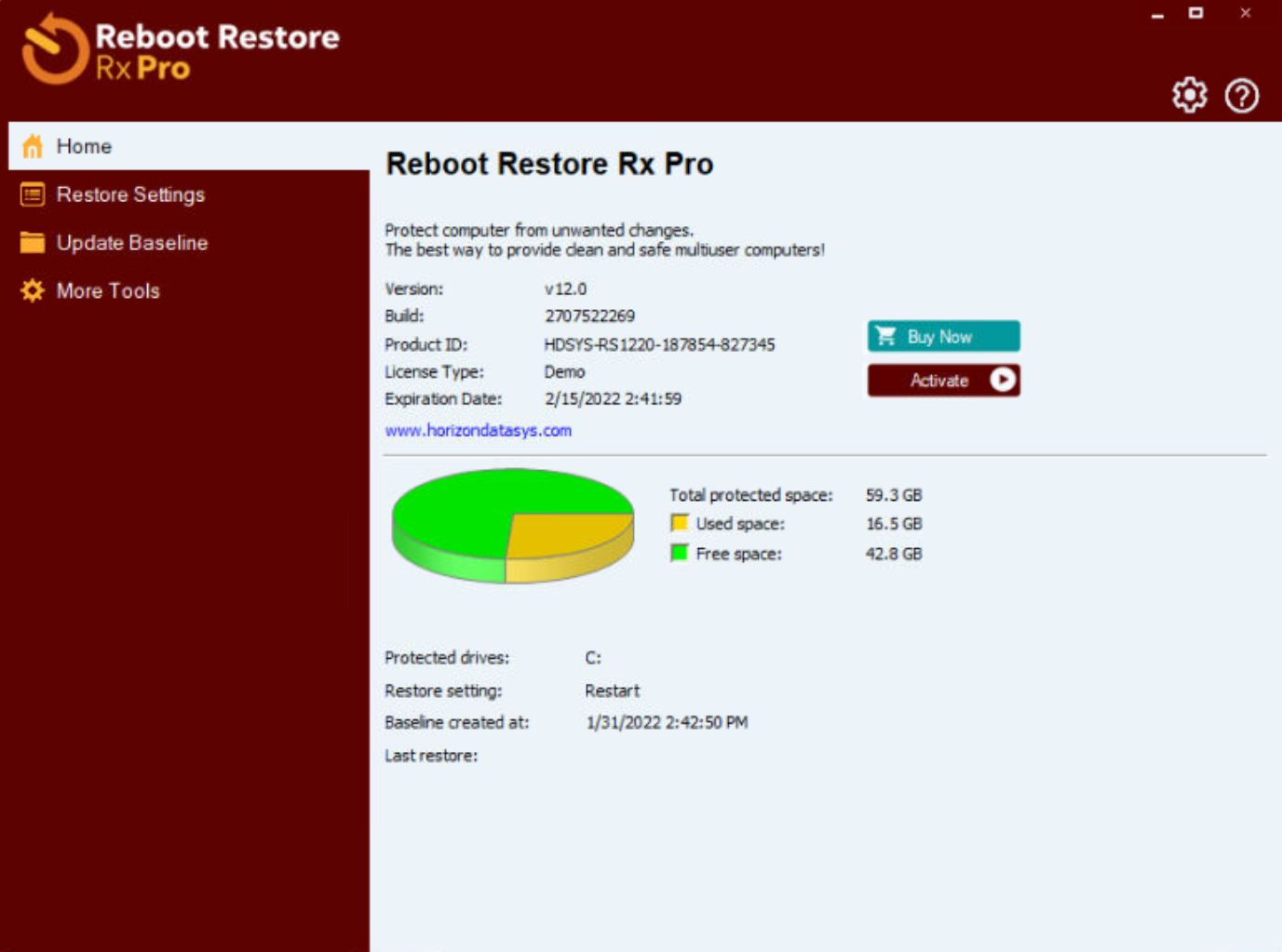Click the Home house icon
The width and height of the screenshot is (1282, 952).
pos(33,146)
